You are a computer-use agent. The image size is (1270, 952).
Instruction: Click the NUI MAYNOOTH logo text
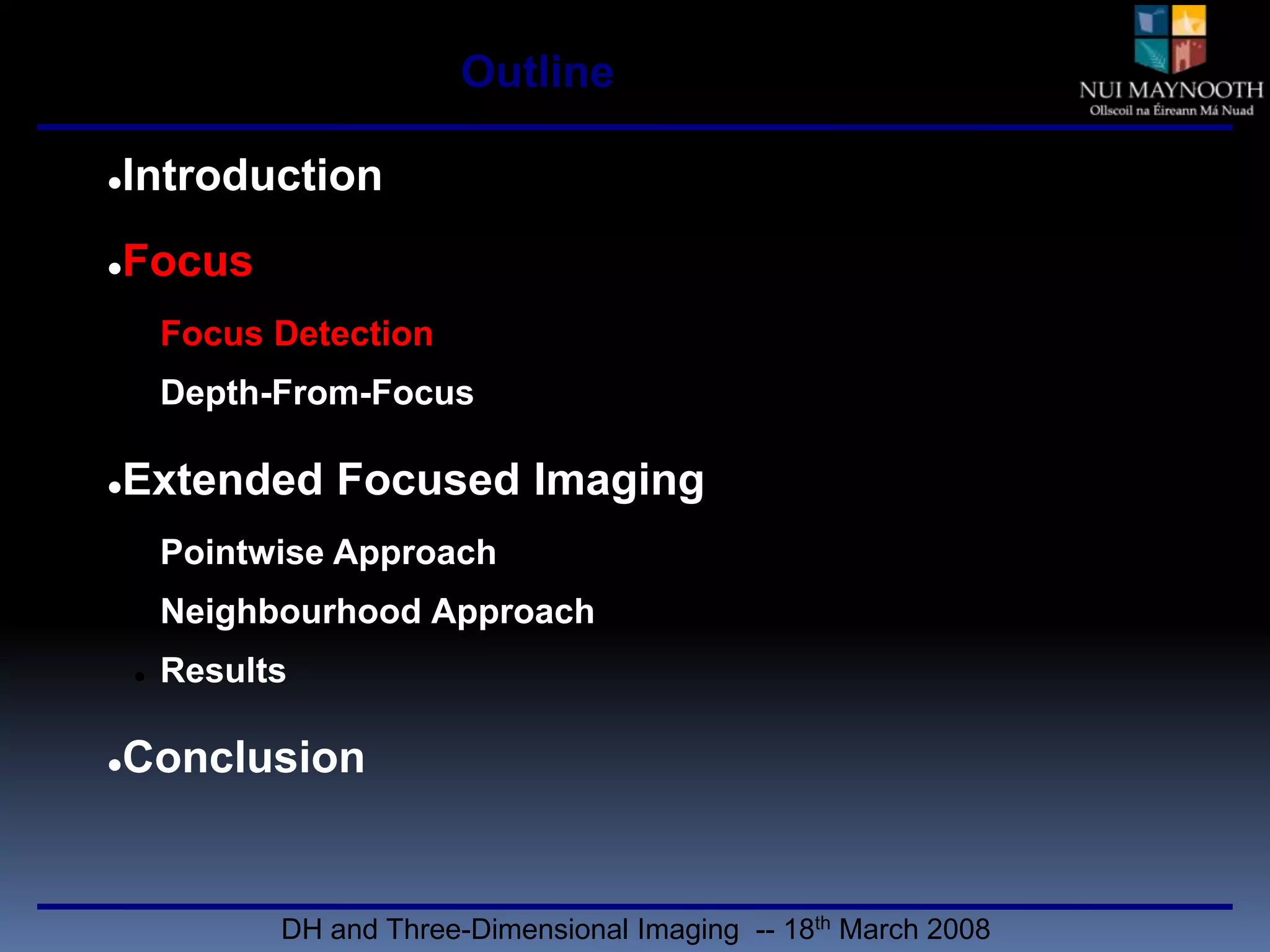[1171, 90]
